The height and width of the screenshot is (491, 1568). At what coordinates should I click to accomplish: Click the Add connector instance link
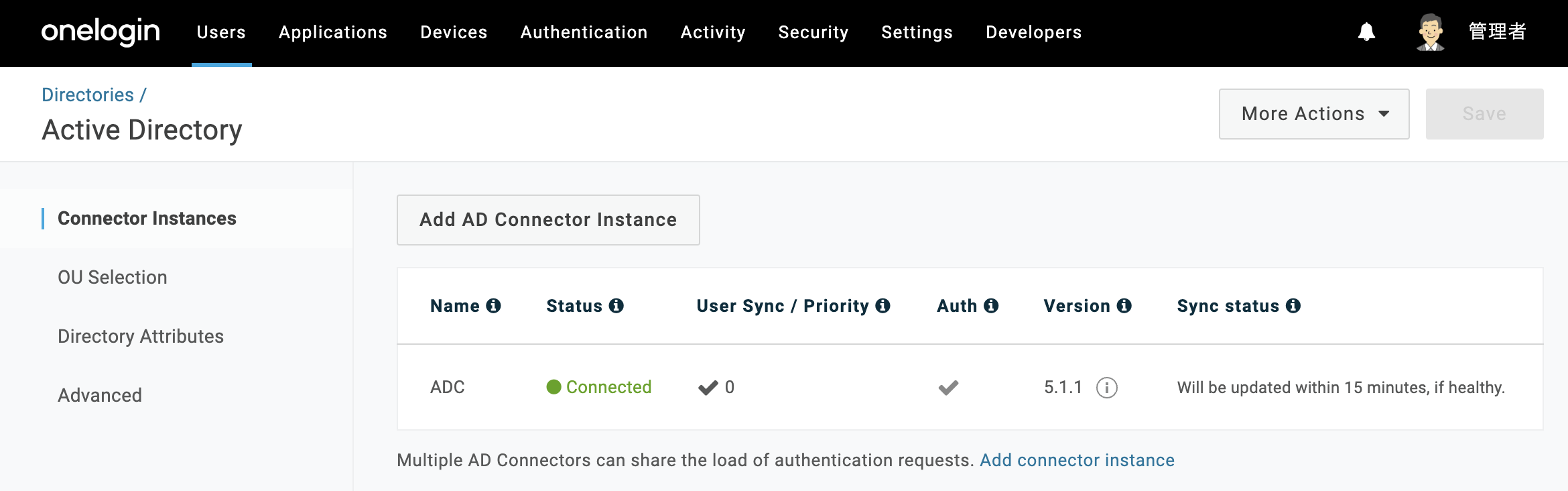tap(1077, 460)
